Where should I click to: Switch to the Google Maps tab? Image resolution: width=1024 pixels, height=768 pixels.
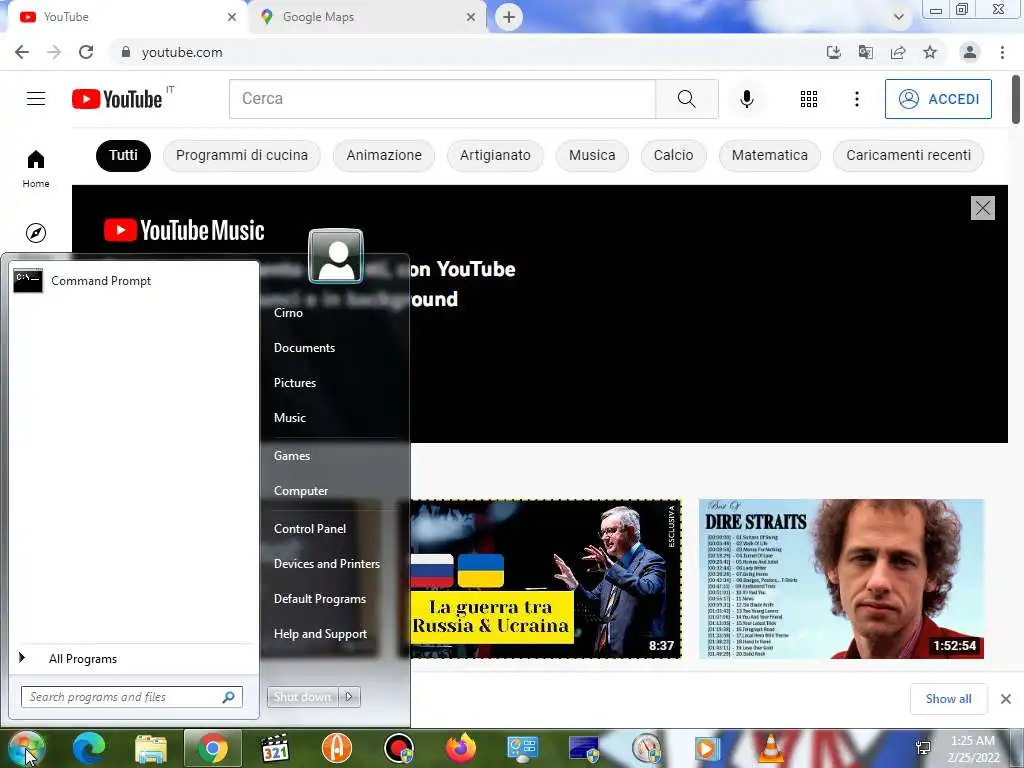[x=366, y=17]
